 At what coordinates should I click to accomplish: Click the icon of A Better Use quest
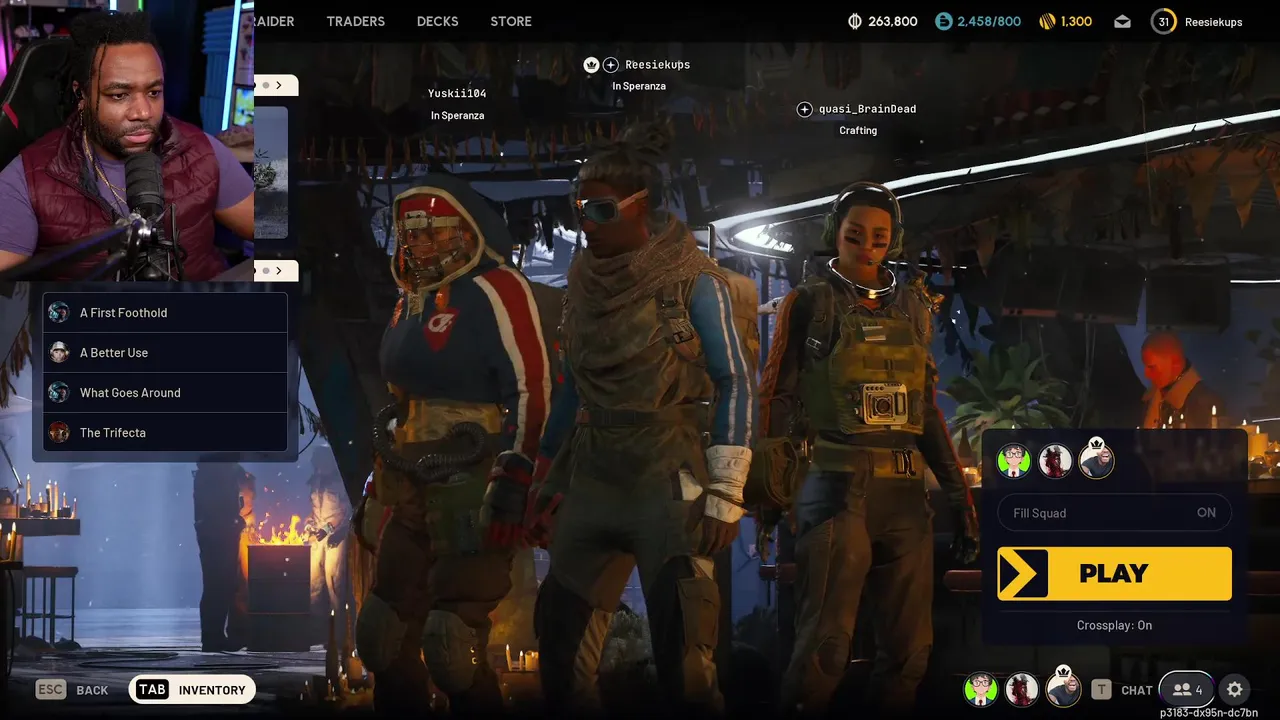pyautogui.click(x=59, y=352)
